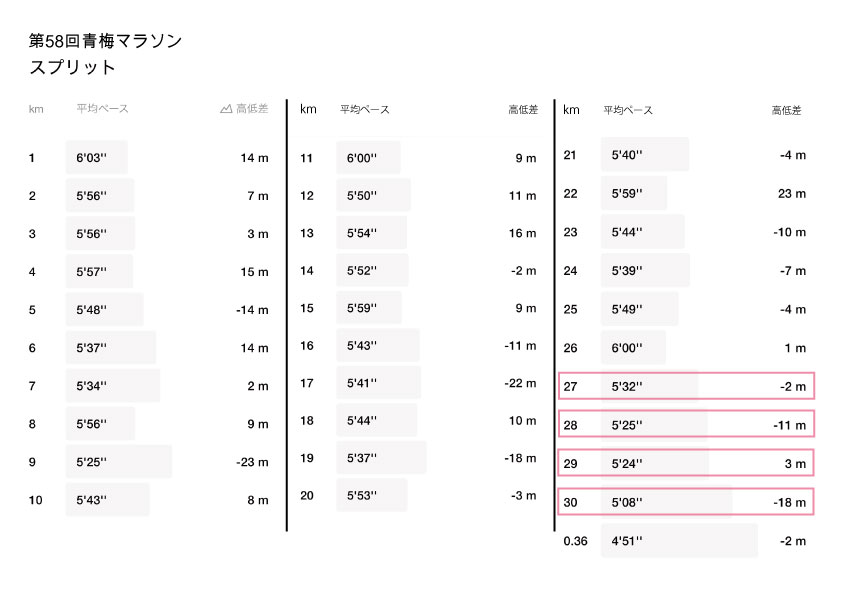The width and height of the screenshot is (842, 595).
Task: Click the -22 m elevation value for km 17
Action: 520,383
